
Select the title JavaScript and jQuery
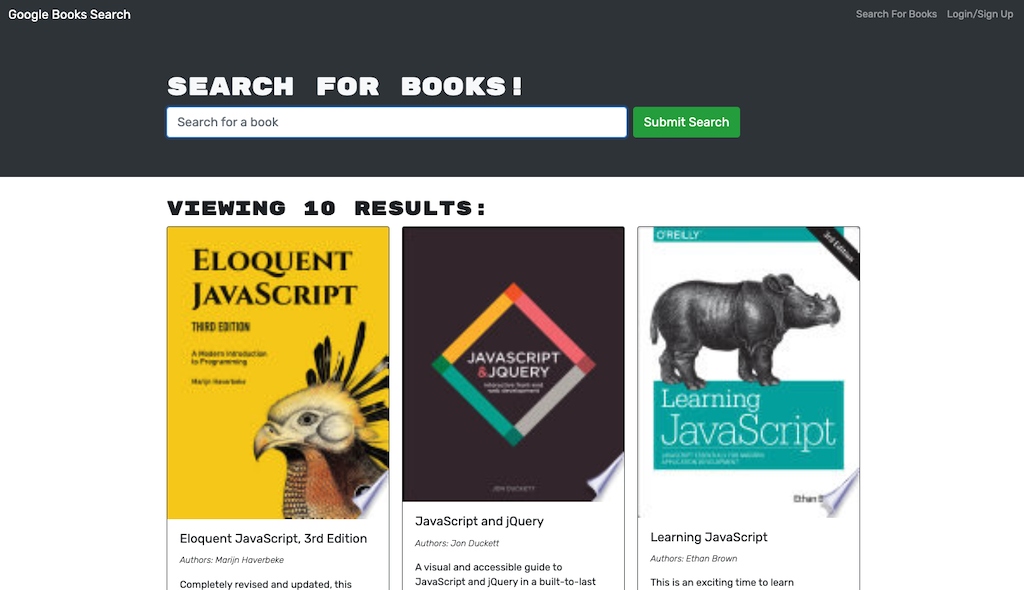479,521
